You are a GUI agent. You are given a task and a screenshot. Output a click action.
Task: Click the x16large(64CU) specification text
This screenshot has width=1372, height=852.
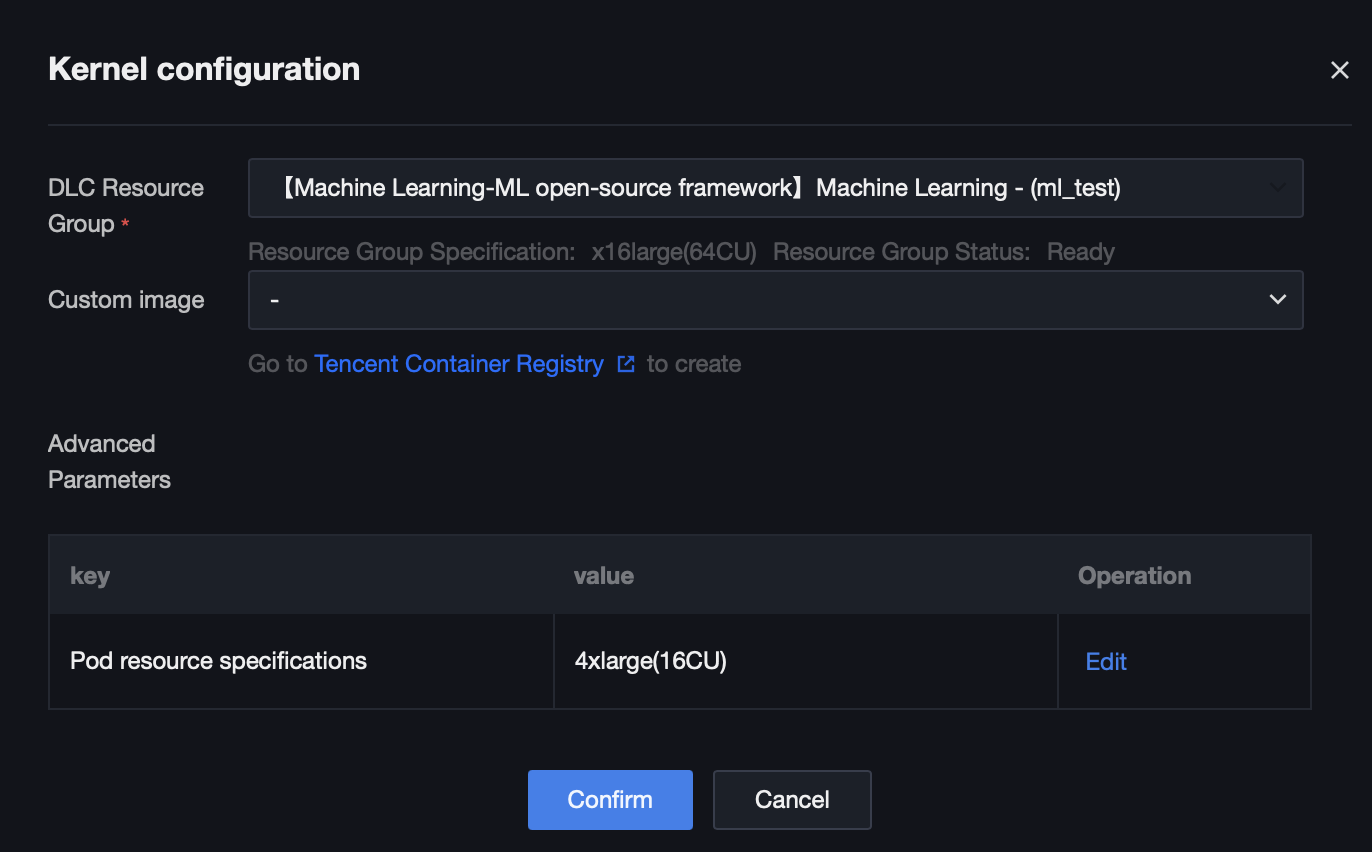click(673, 252)
